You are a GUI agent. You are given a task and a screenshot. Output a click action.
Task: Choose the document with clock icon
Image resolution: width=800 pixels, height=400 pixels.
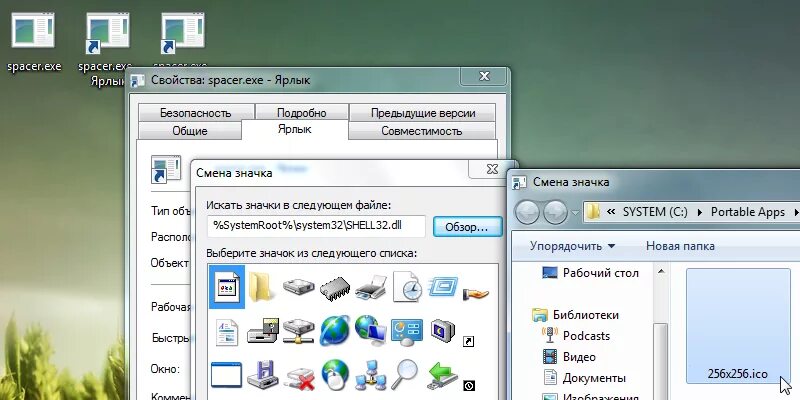[x=407, y=287]
